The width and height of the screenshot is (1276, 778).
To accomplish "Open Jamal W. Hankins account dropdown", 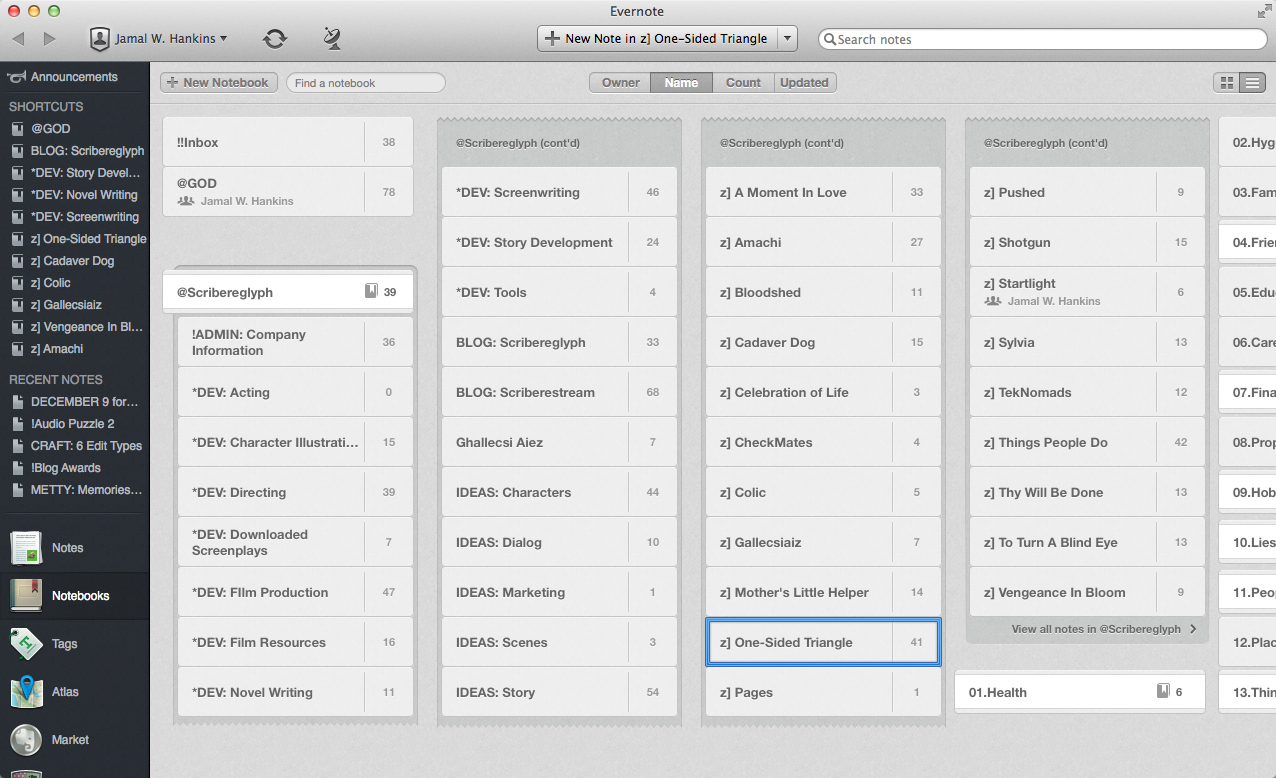I will click(160, 39).
